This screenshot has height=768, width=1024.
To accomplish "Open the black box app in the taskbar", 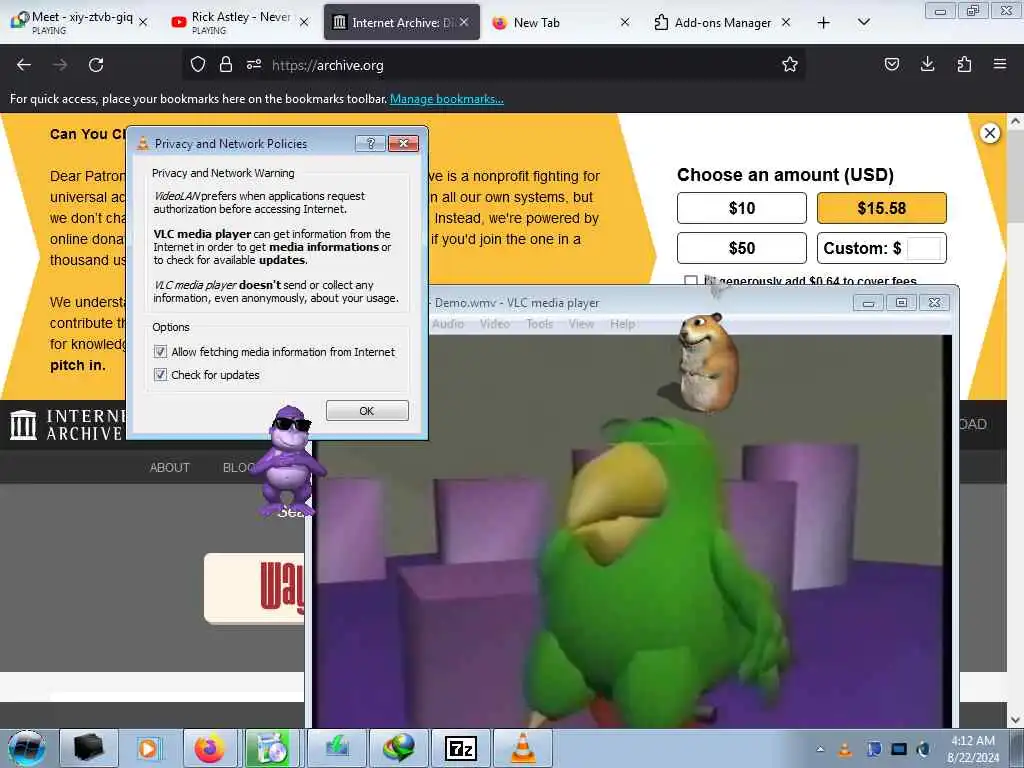I will point(89,748).
